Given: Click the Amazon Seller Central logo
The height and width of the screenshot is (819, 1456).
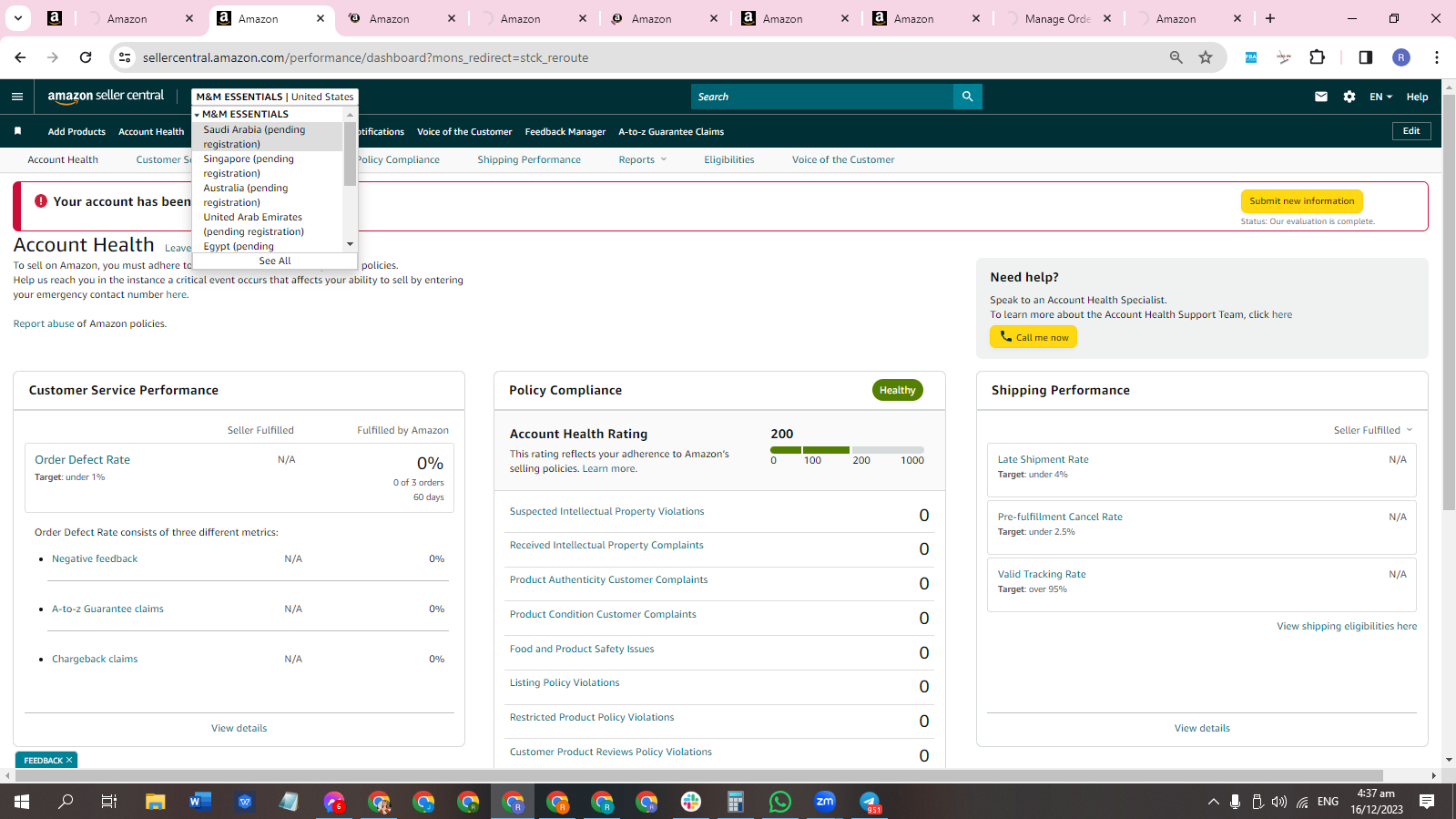Looking at the screenshot, I should (x=106, y=96).
